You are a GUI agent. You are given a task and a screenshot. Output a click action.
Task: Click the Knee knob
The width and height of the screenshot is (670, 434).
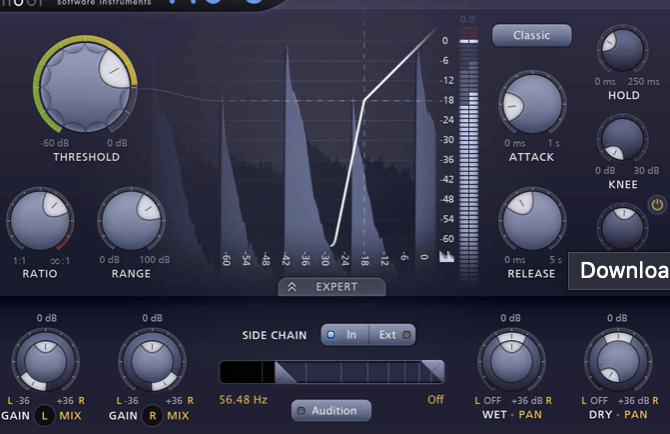[623, 139]
